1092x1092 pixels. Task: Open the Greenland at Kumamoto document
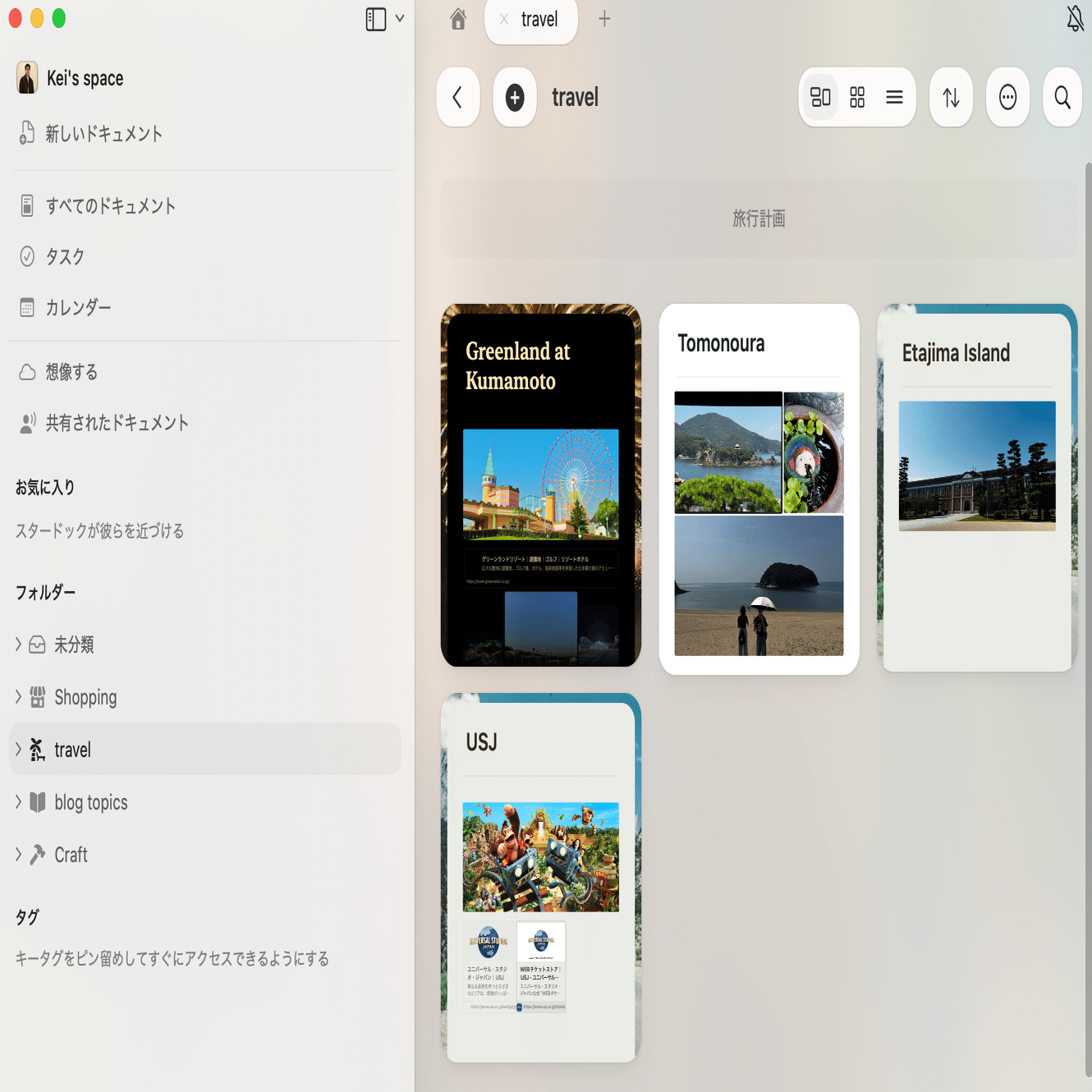click(541, 485)
